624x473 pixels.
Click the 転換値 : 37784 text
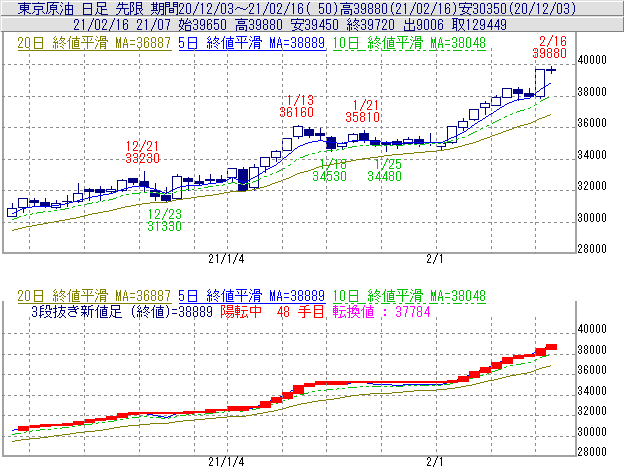[x=381, y=311]
